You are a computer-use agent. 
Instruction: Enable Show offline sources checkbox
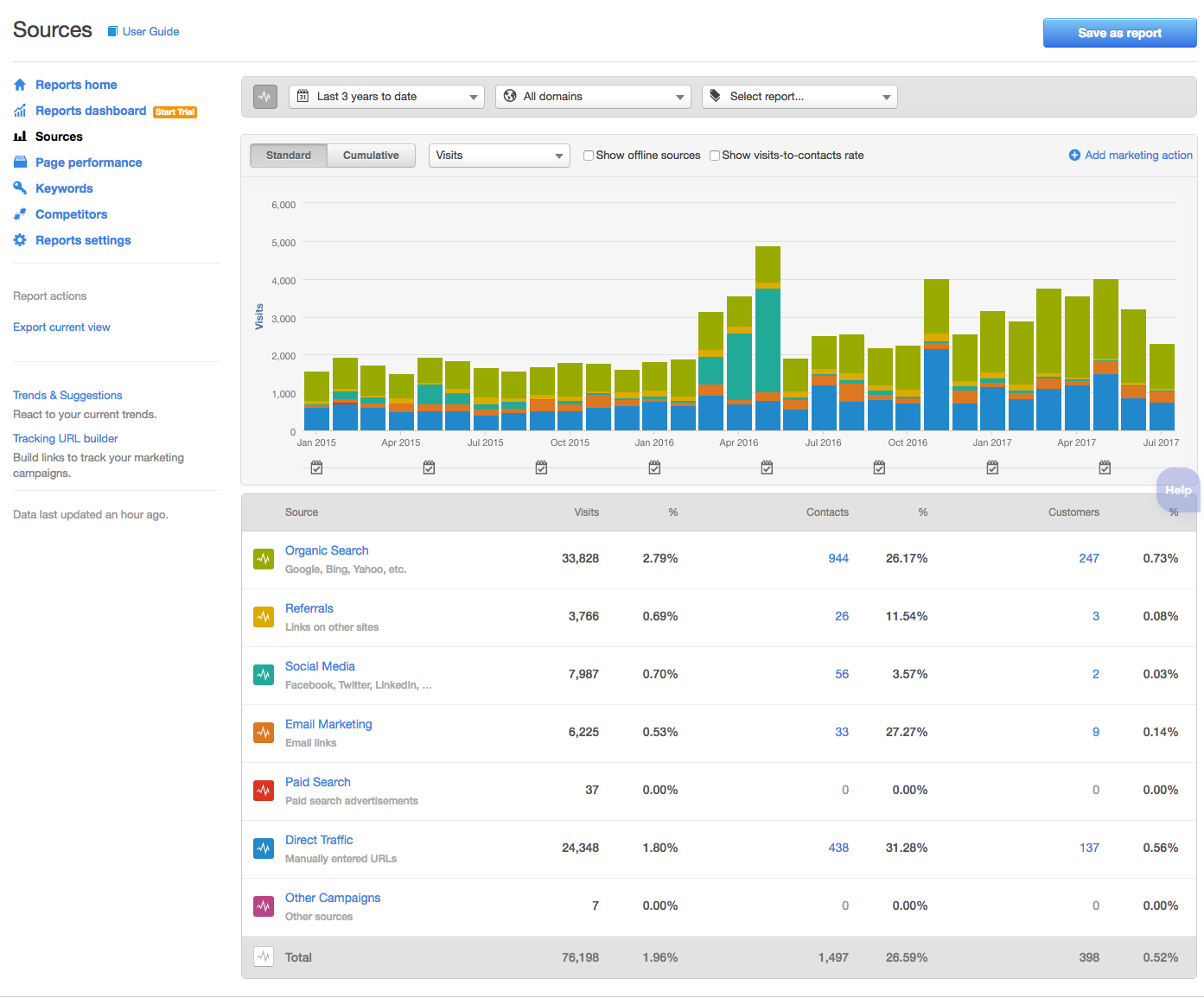pyautogui.click(x=589, y=156)
